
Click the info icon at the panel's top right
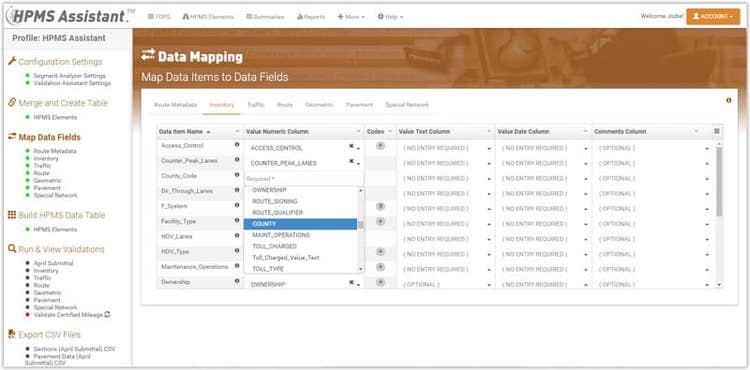click(728, 100)
